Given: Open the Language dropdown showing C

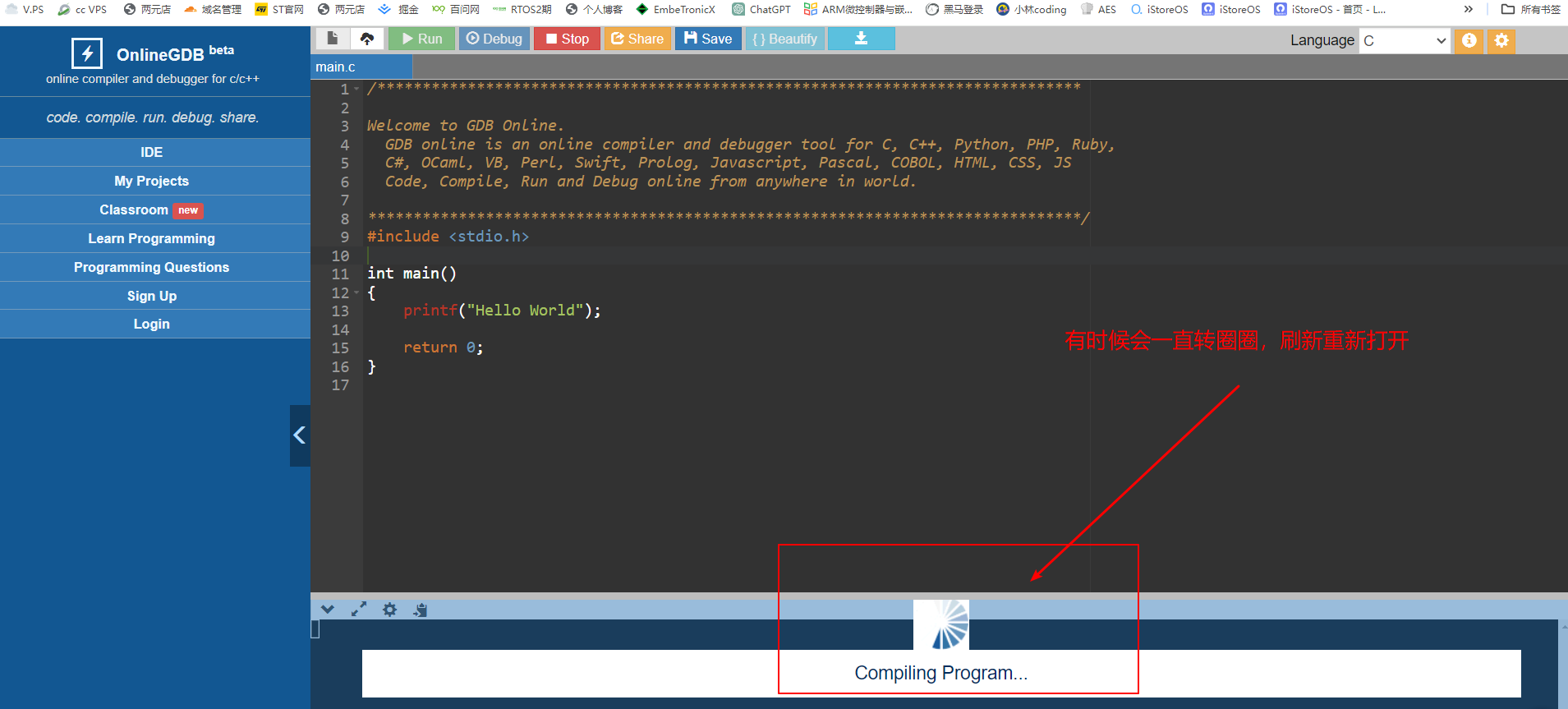Looking at the screenshot, I should coord(1405,40).
